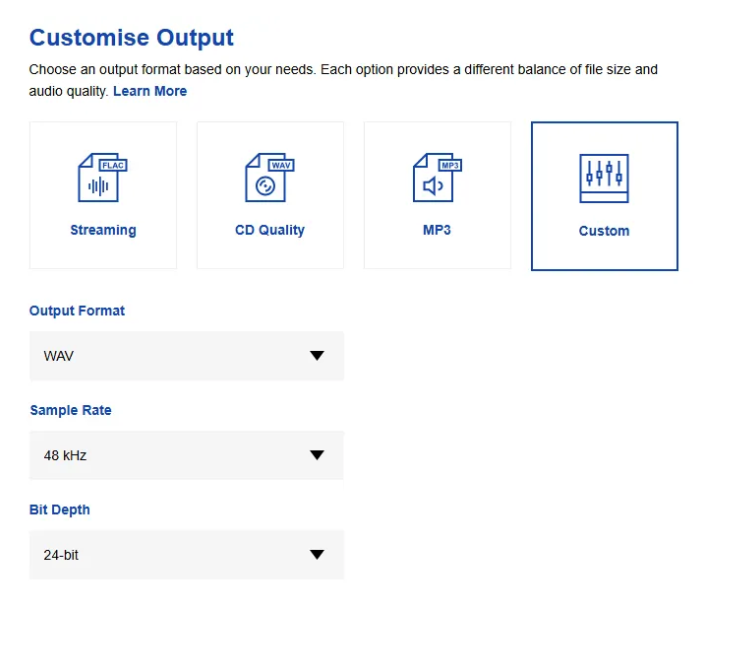Pick the CD Quality card label
The image size is (741, 645).
(x=270, y=230)
